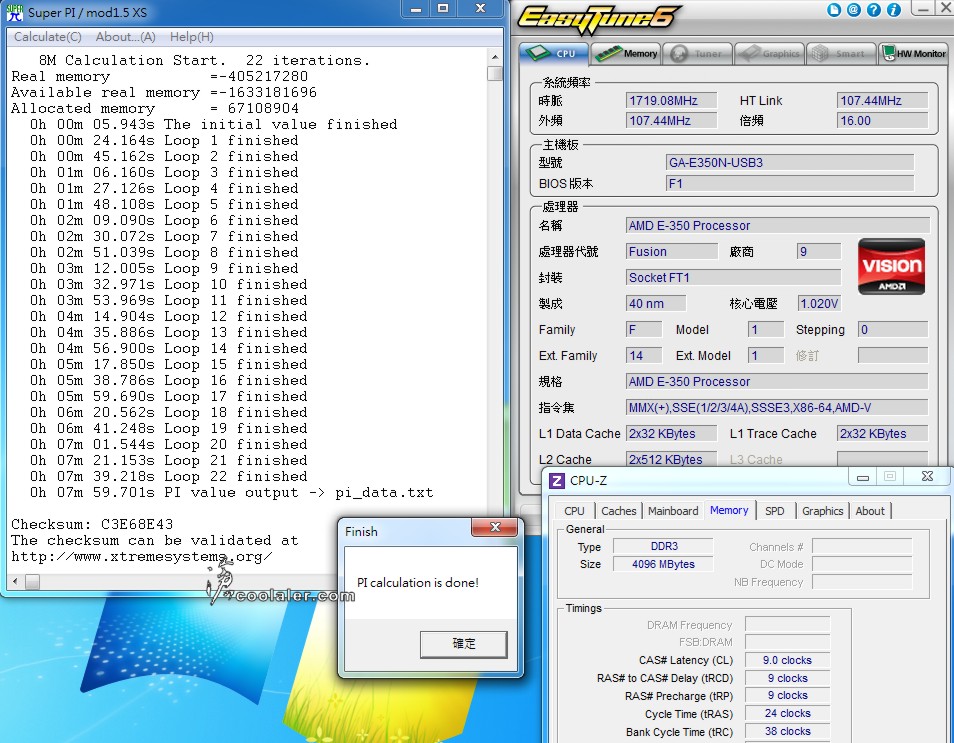Switch to EasyTune6 CPU tab
This screenshot has width=954, height=743.
pyautogui.click(x=554, y=54)
